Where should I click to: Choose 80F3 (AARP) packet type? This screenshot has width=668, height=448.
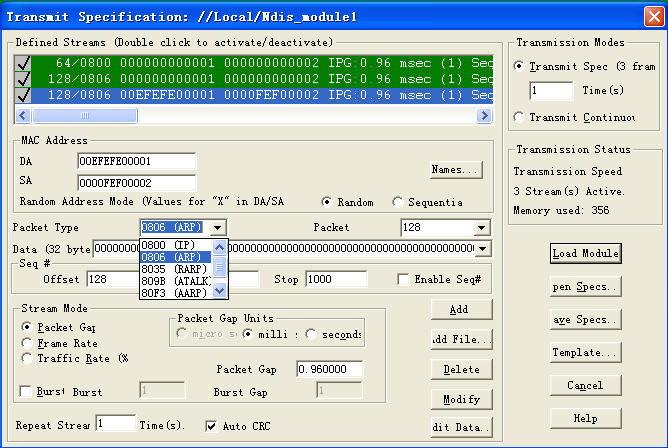176,293
